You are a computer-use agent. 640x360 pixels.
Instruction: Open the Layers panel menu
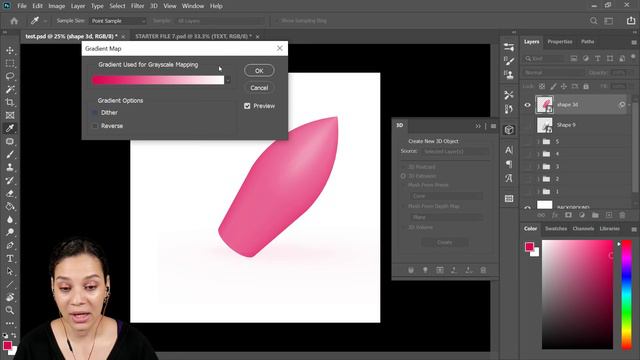click(633, 42)
